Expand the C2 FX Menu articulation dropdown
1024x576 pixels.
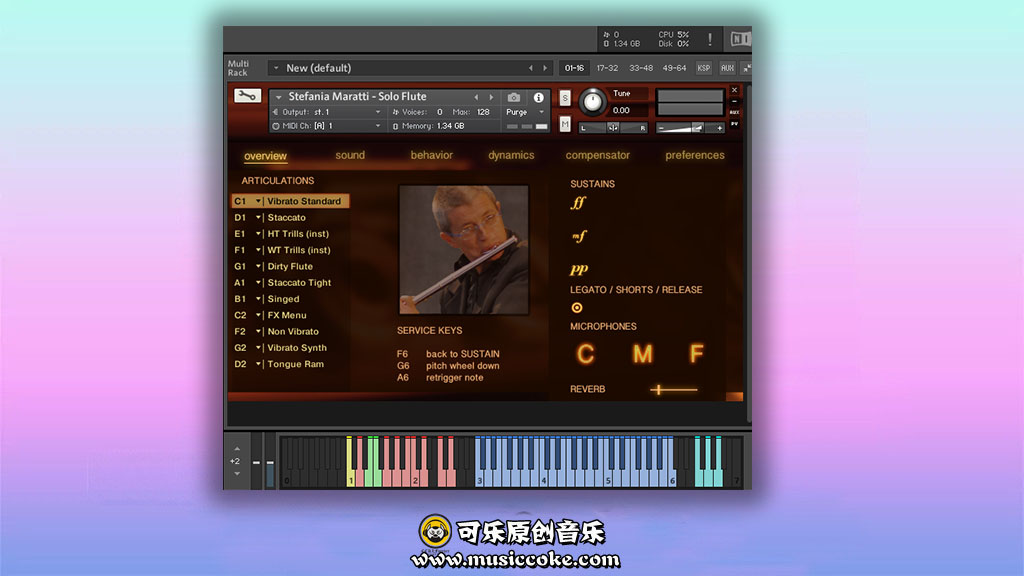tap(259, 315)
